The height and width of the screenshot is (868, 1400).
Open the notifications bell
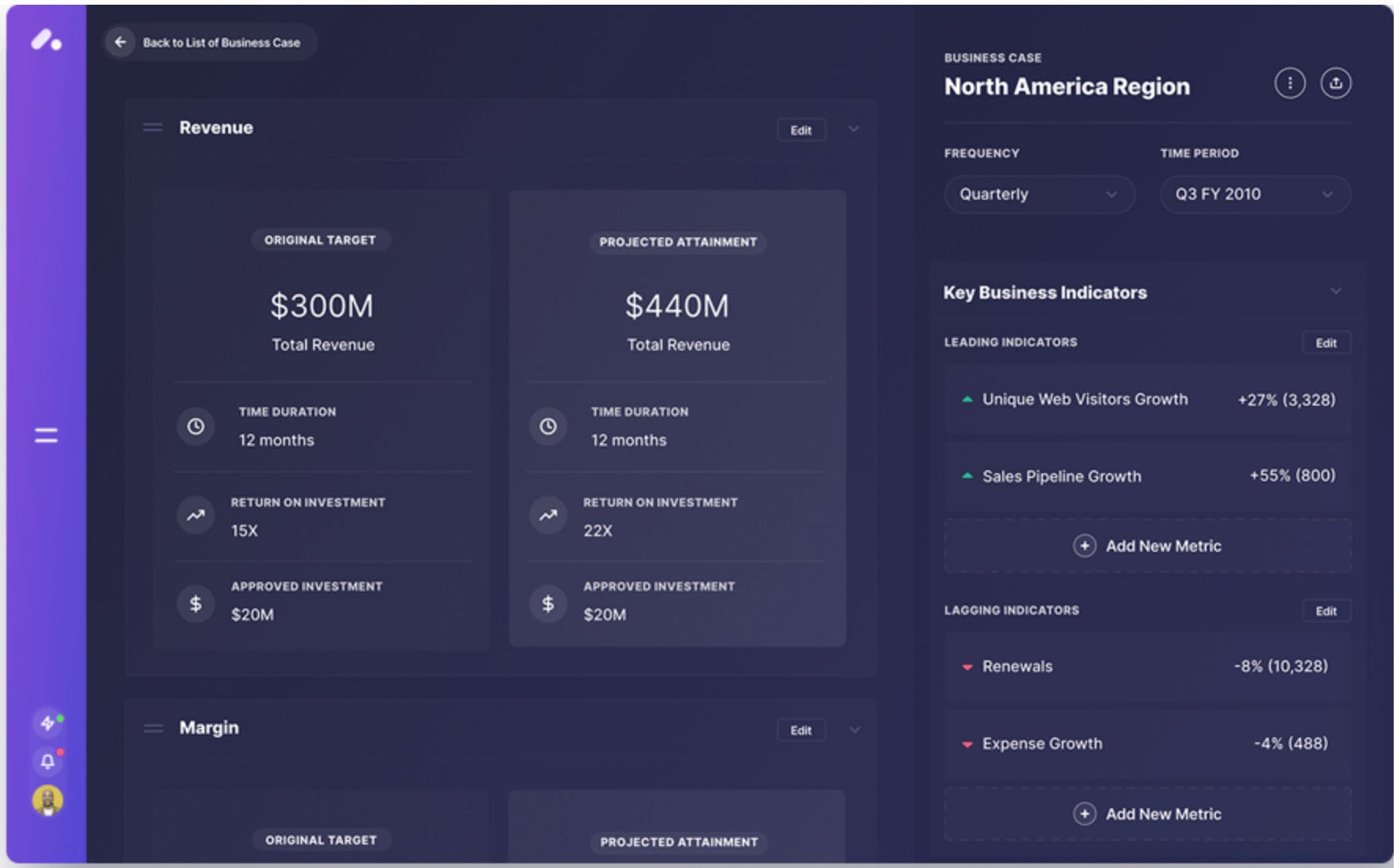48,760
